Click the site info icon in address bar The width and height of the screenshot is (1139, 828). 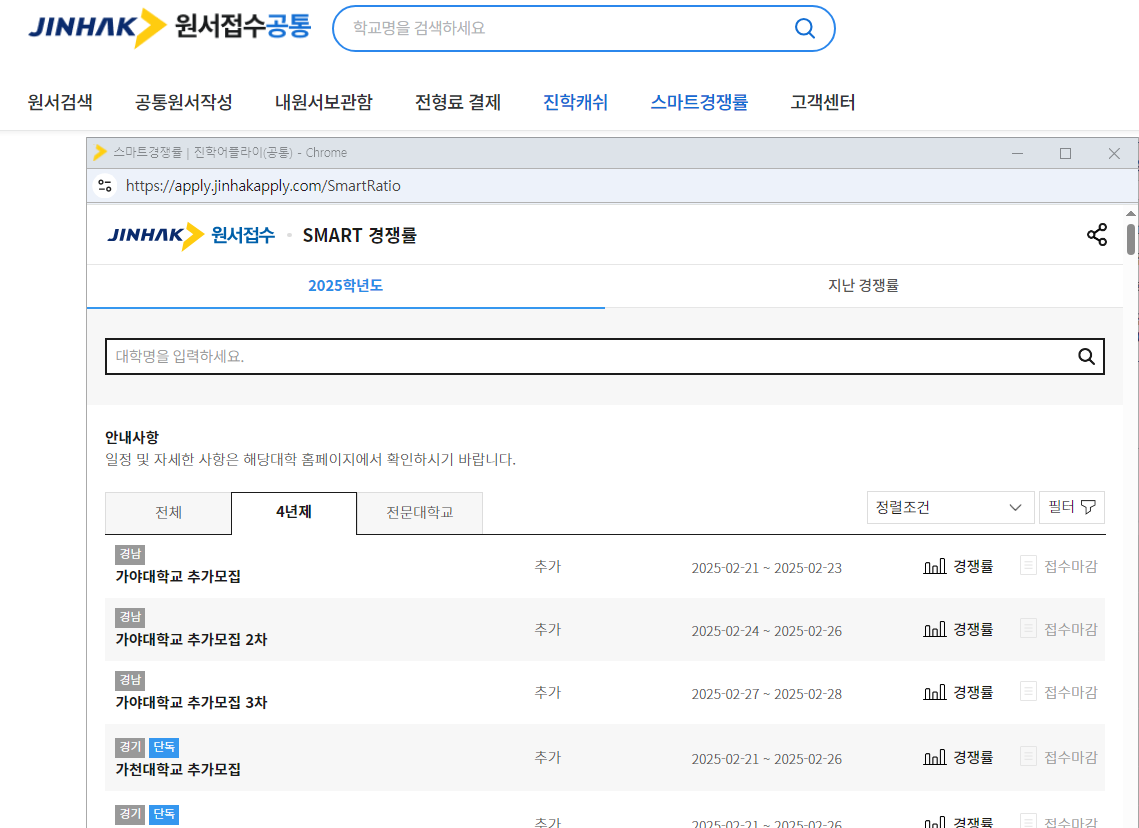pyautogui.click(x=105, y=186)
